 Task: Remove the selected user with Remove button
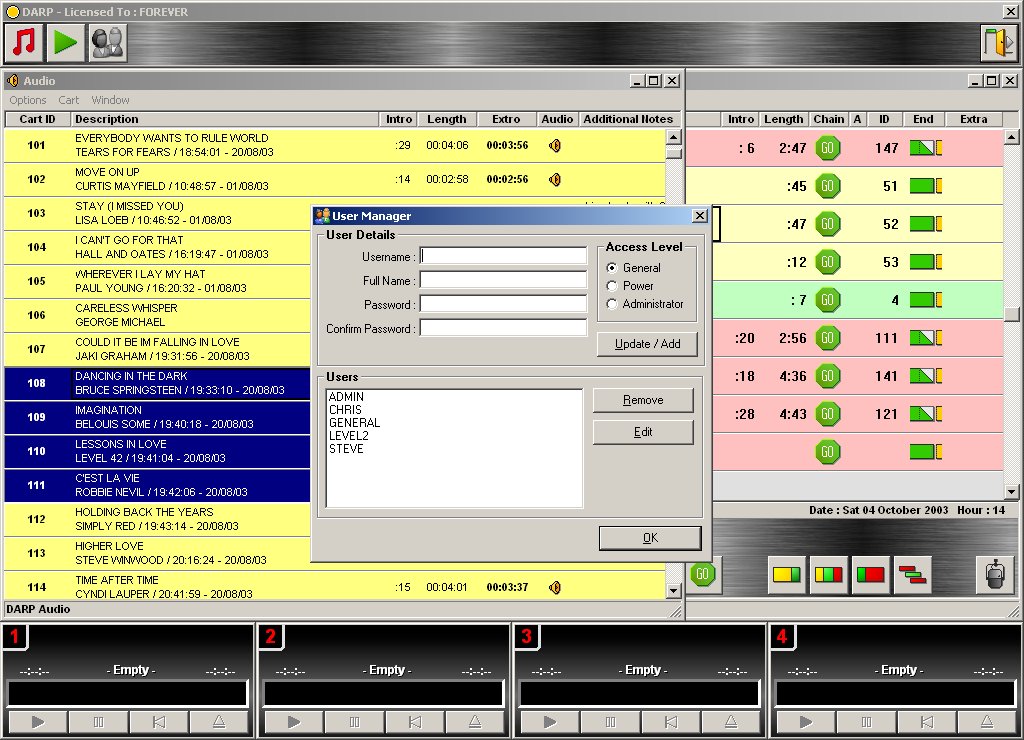tap(643, 400)
